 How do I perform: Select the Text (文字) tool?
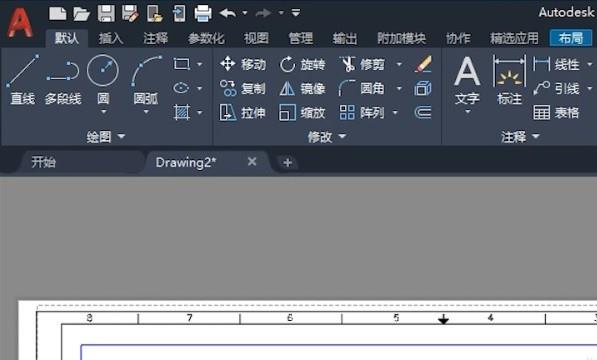click(467, 80)
